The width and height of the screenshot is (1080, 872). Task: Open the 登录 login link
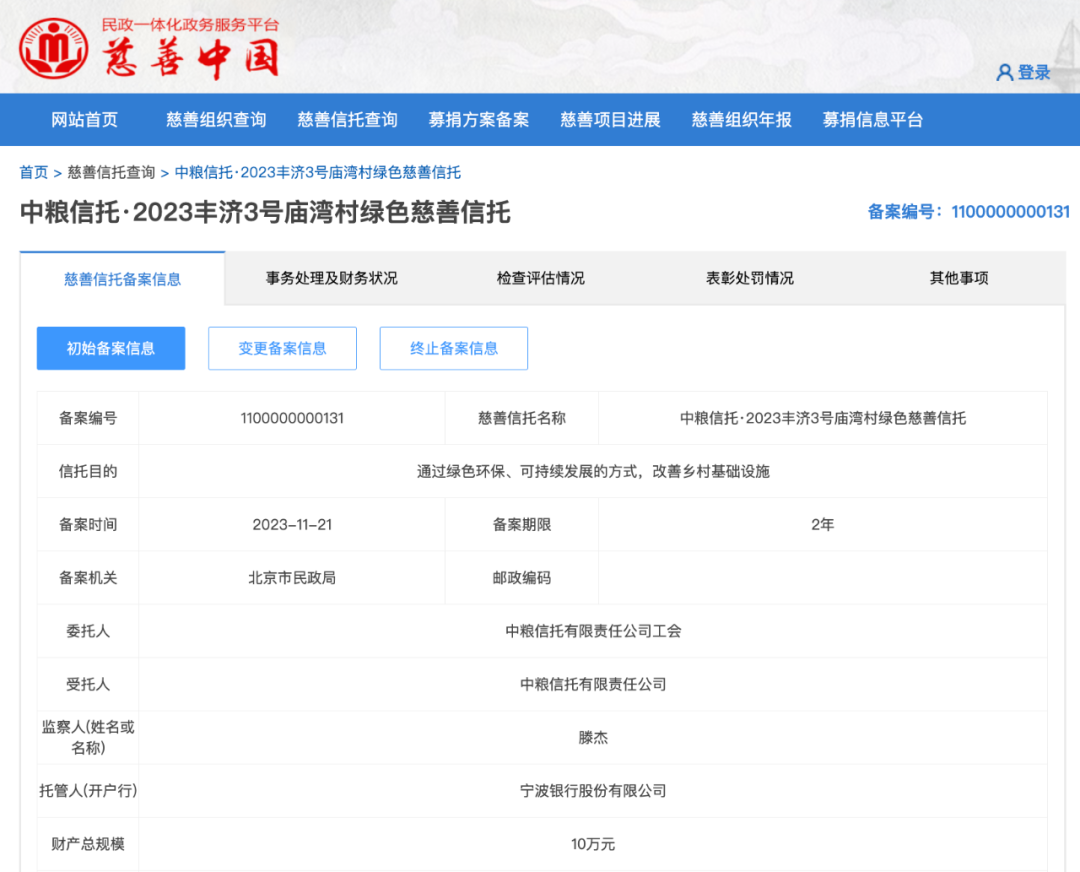click(1034, 72)
